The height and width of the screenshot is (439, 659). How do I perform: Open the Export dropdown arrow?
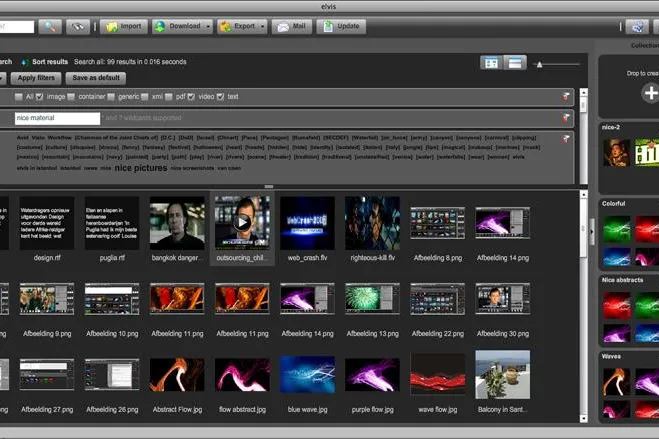[x=263, y=26]
